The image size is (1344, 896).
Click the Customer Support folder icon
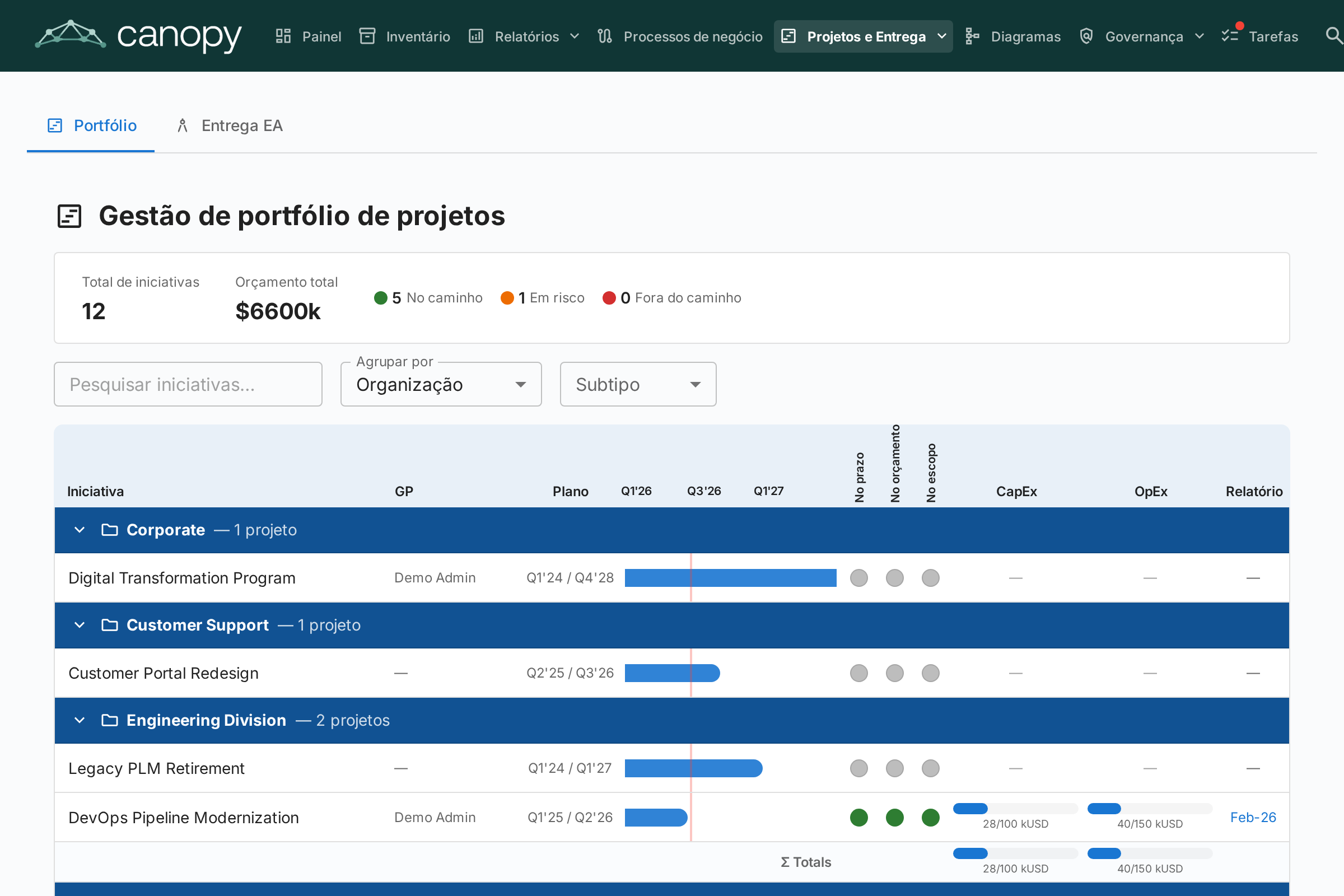[x=110, y=624]
